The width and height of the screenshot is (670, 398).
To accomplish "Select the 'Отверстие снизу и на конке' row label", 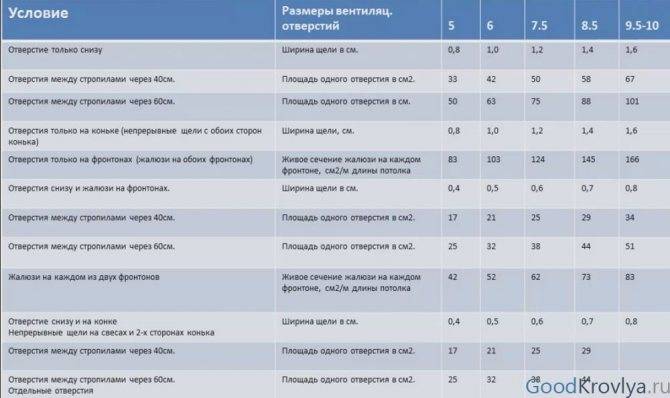I will [x=62, y=321].
